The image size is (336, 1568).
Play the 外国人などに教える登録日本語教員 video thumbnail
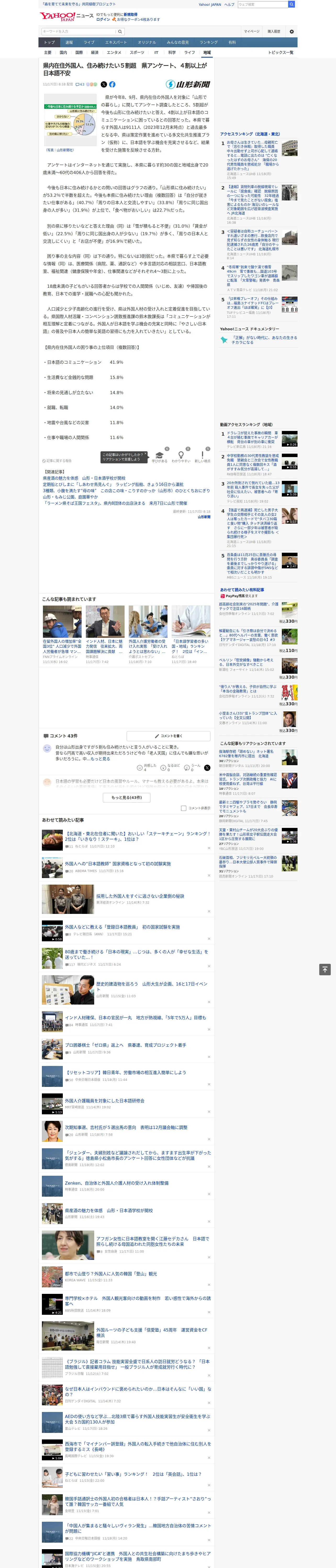[x=52, y=931]
